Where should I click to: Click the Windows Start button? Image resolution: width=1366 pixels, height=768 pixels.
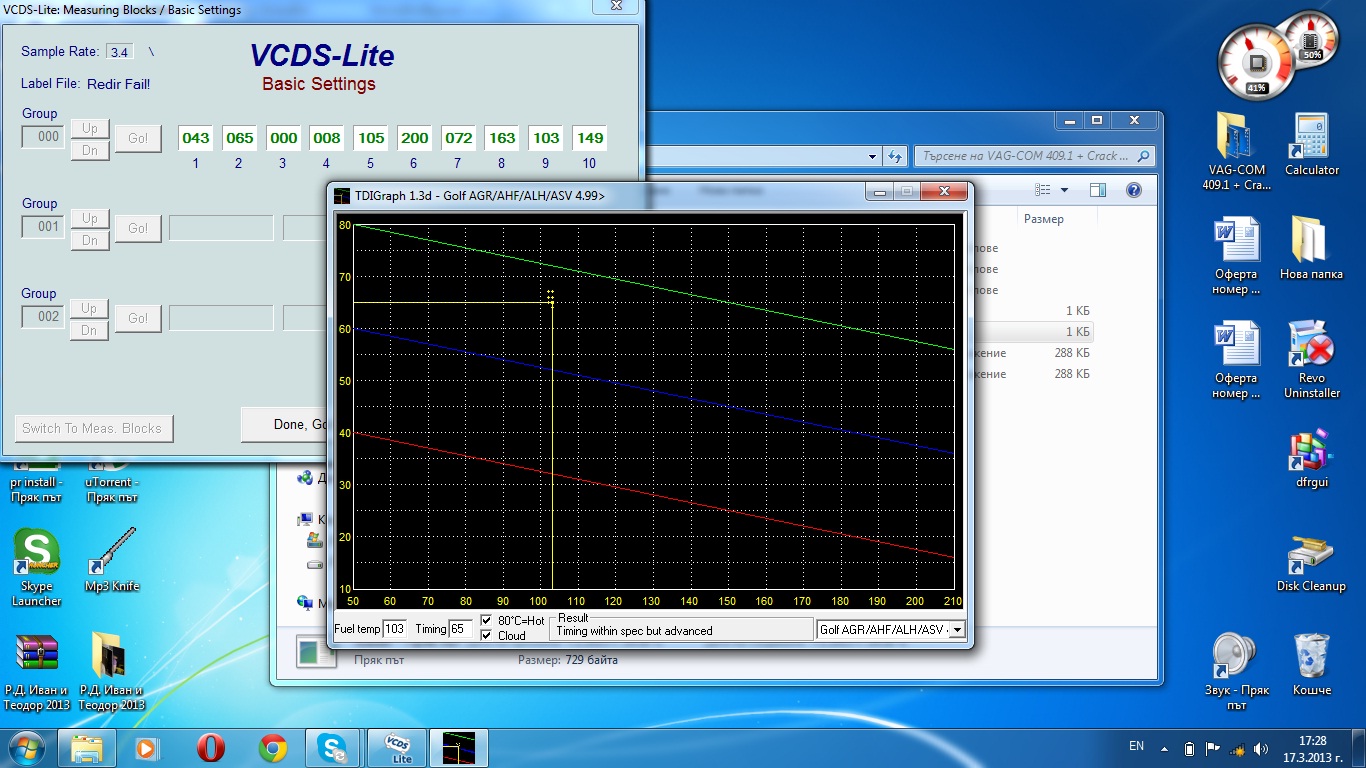point(26,747)
